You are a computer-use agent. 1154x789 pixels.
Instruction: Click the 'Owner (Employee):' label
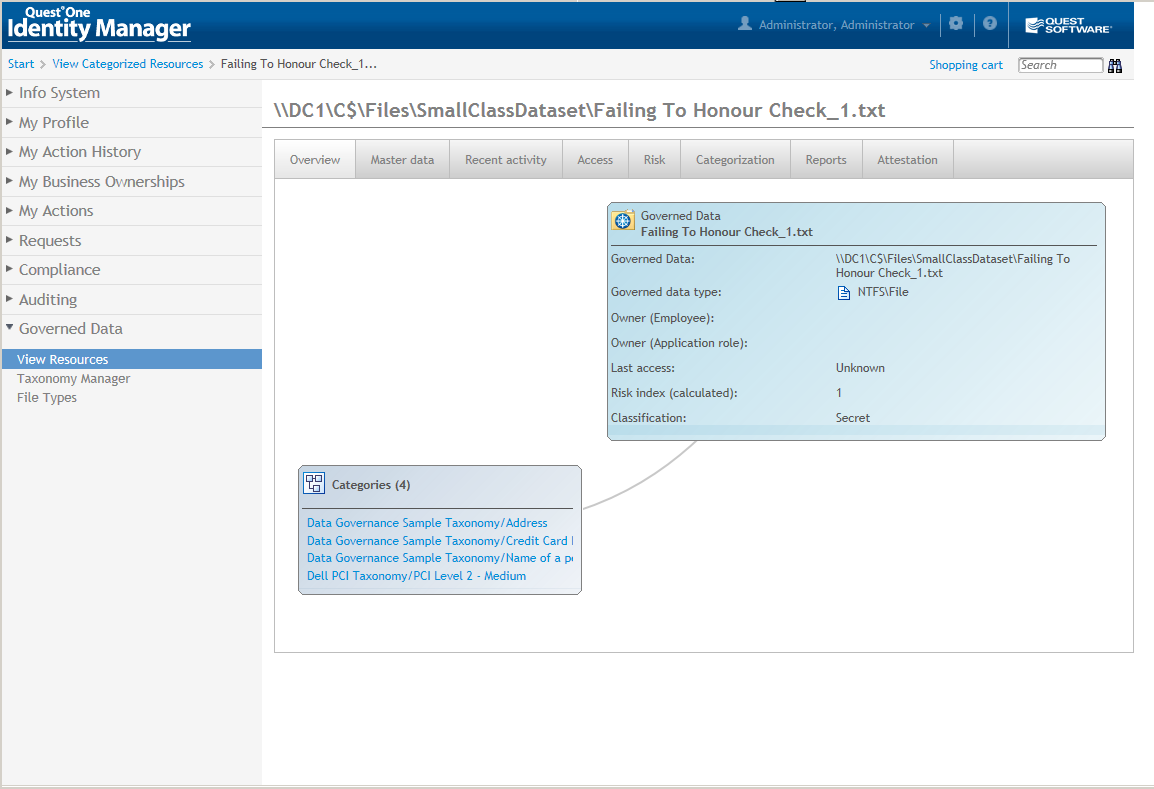coord(662,318)
